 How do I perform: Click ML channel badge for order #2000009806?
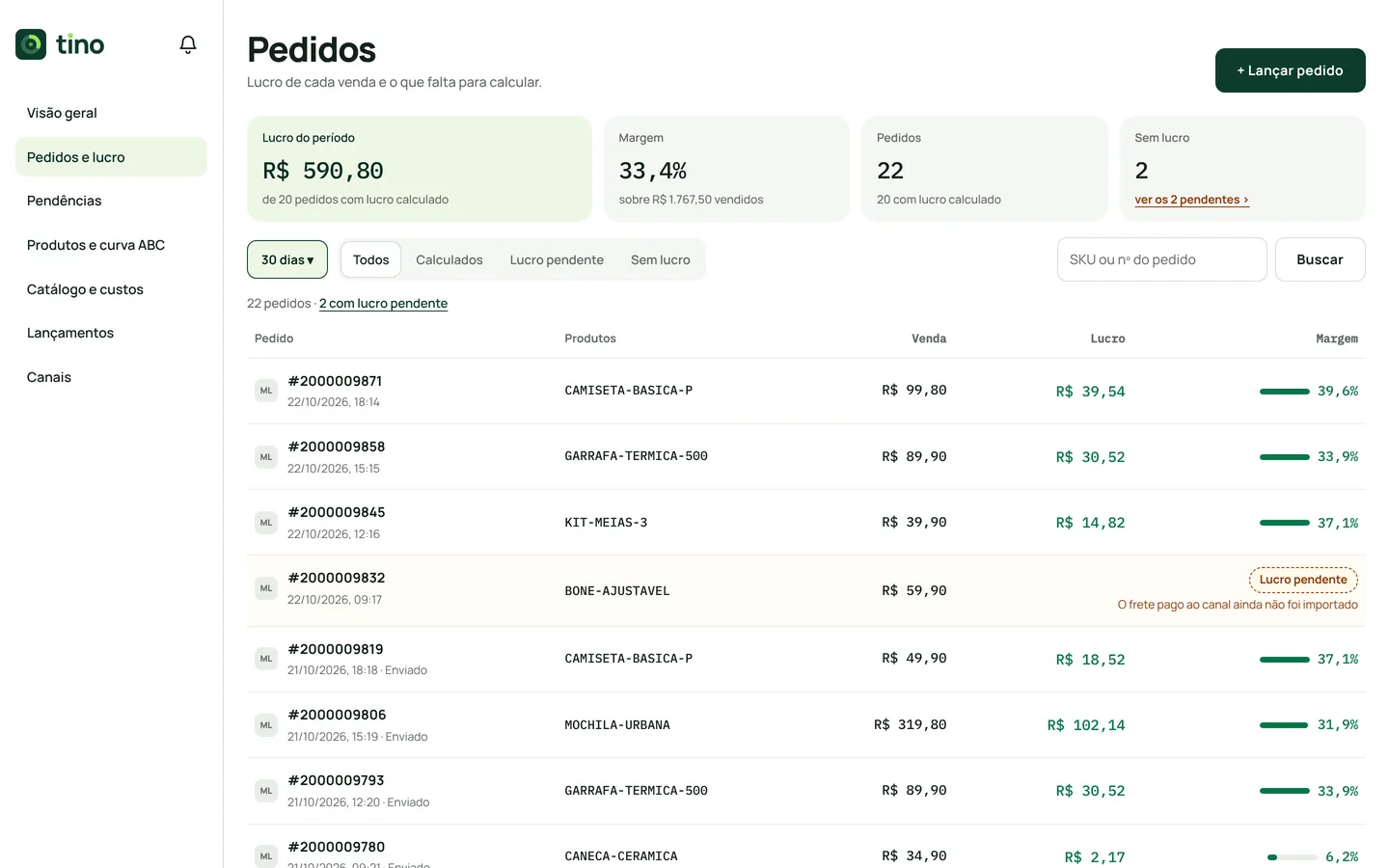coord(266,725)
